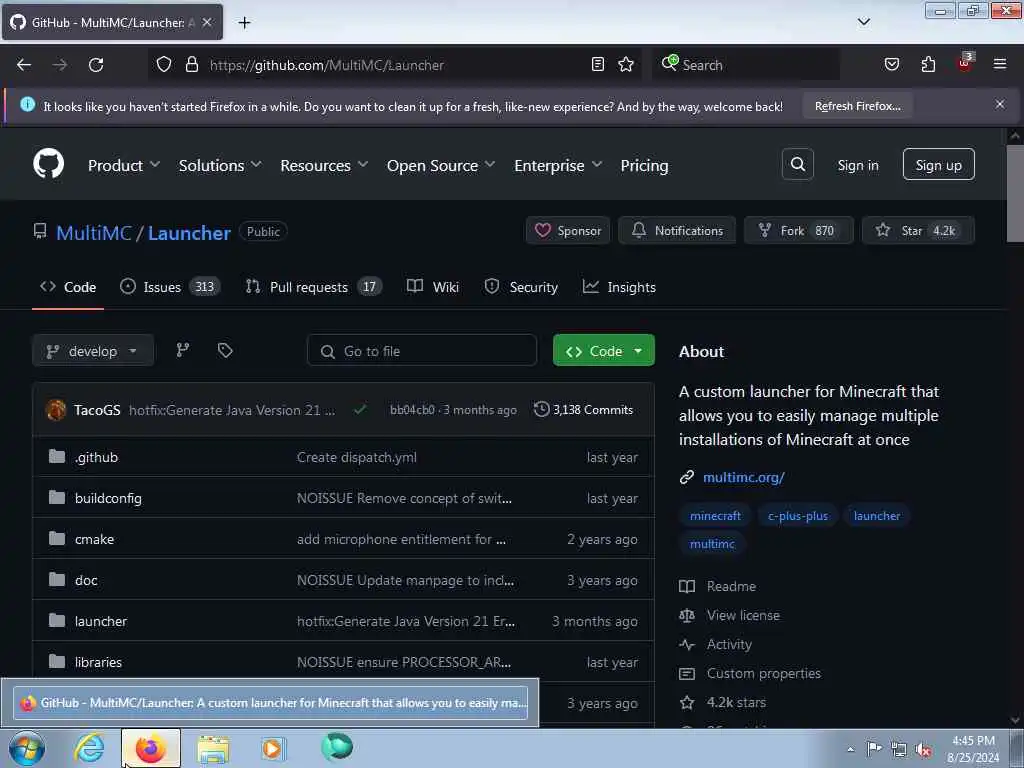
Task: Click the Firefox Search box
Action: pyautogui.click(x=745, y=65)
